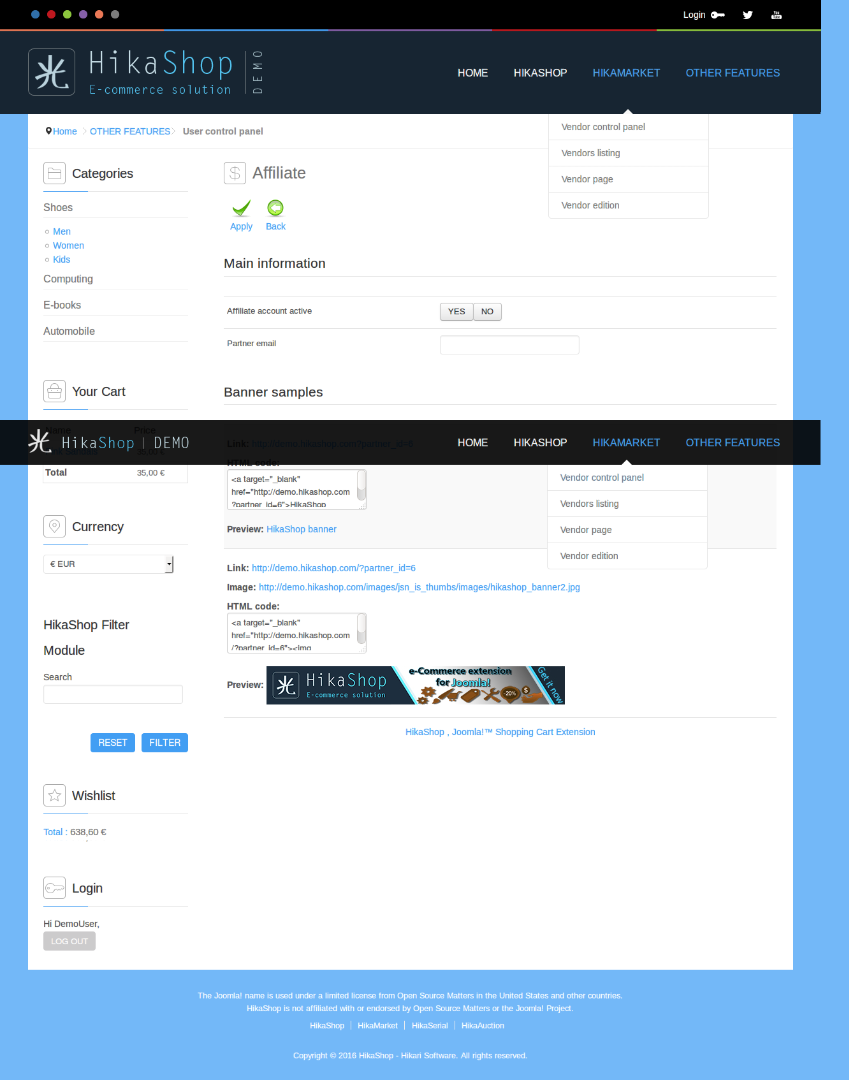Screen dimensions: 849x1080
Task: Open HOME in the top main navigation
Action: tap(472, 73)
